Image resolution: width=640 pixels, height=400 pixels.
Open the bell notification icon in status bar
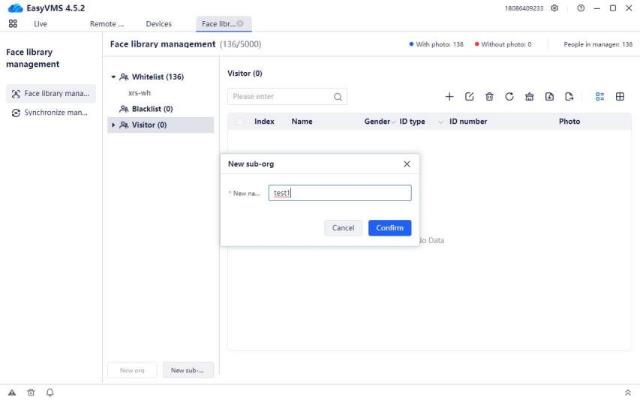pos(50,392)
